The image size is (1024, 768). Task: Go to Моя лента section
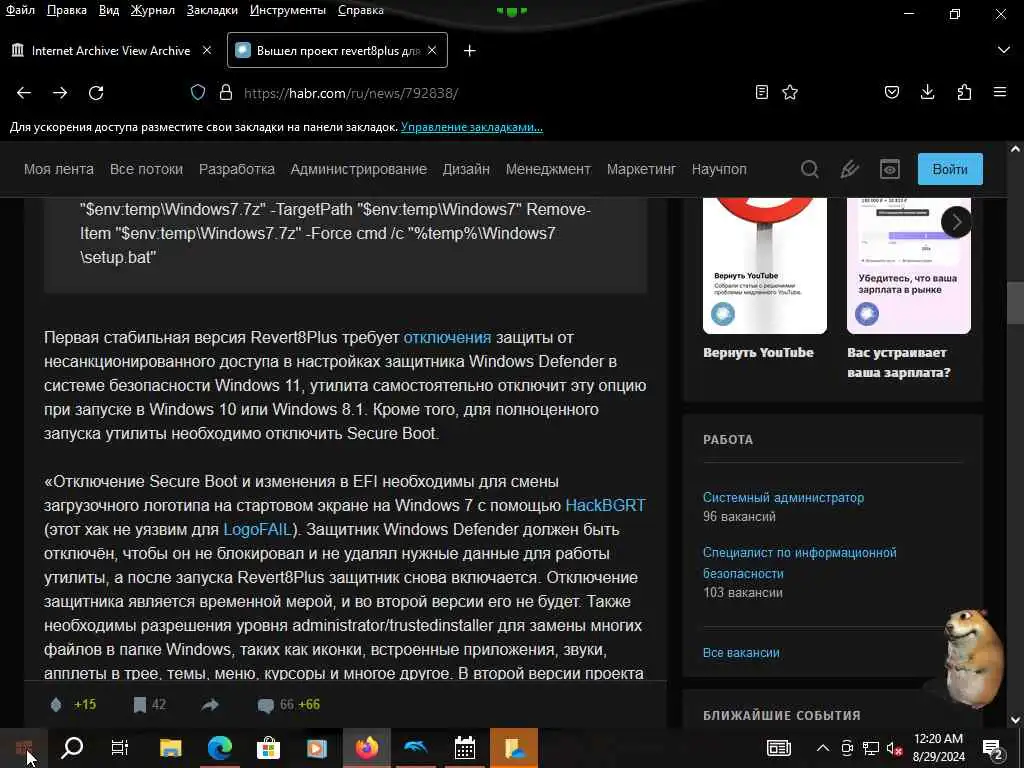(x=59, y=169)
